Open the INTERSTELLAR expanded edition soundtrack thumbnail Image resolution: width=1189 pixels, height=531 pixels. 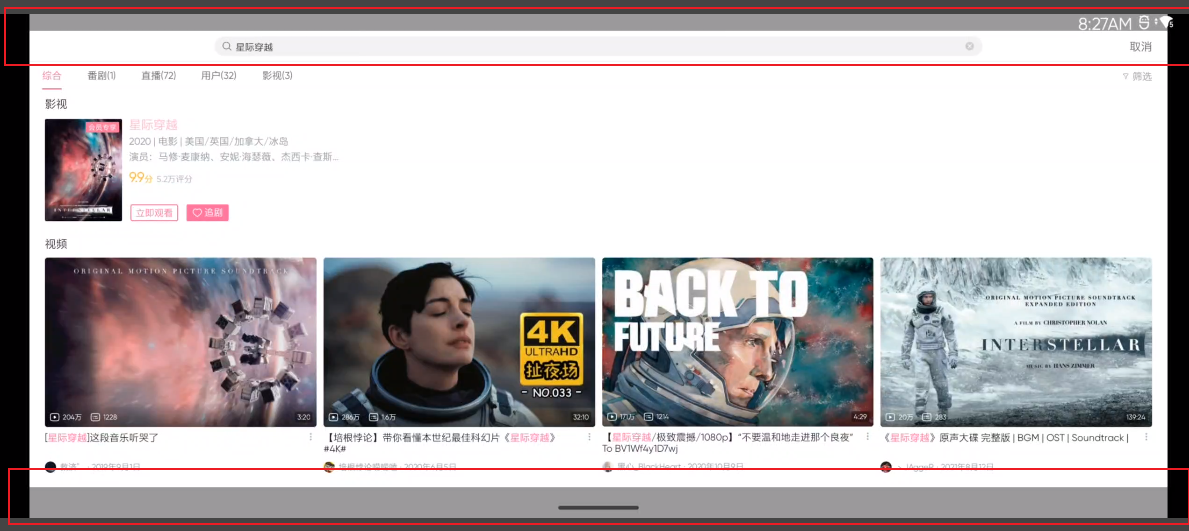(1016, 342)
